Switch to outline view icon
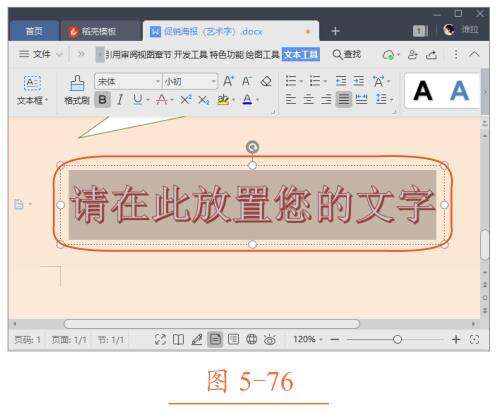The width and height of the screenshot is (498, 411). (233, 339)
